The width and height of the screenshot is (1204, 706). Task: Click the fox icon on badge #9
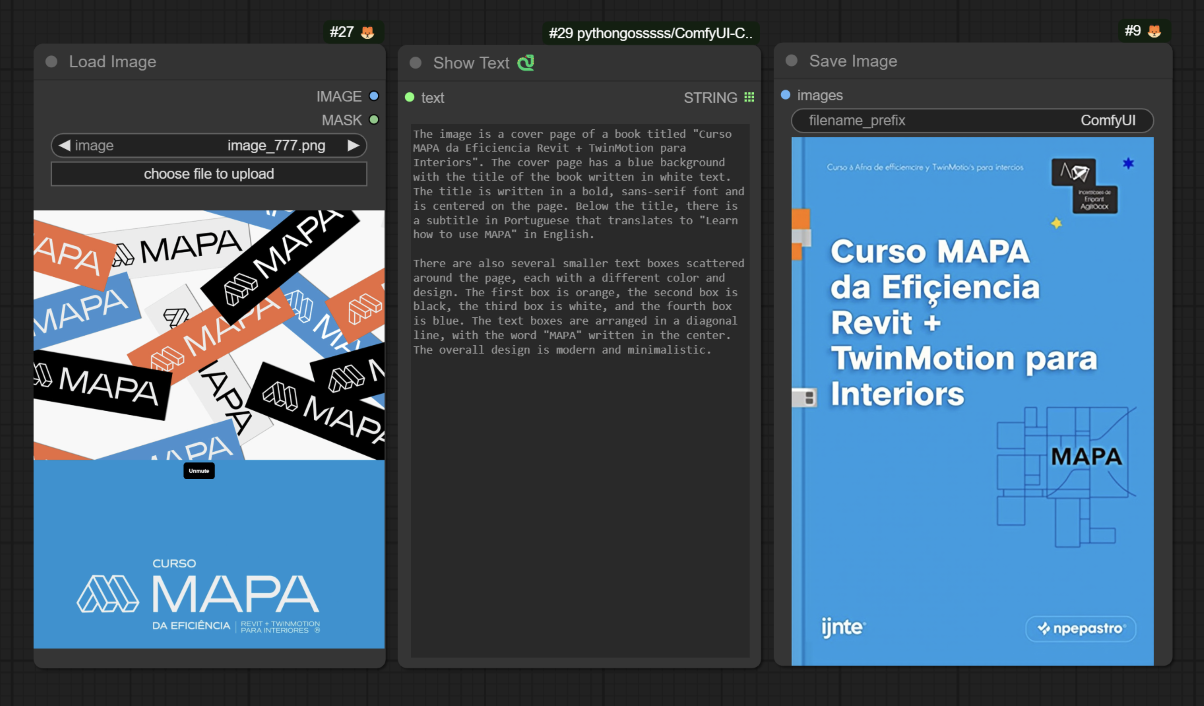(x=1154, y=31)
